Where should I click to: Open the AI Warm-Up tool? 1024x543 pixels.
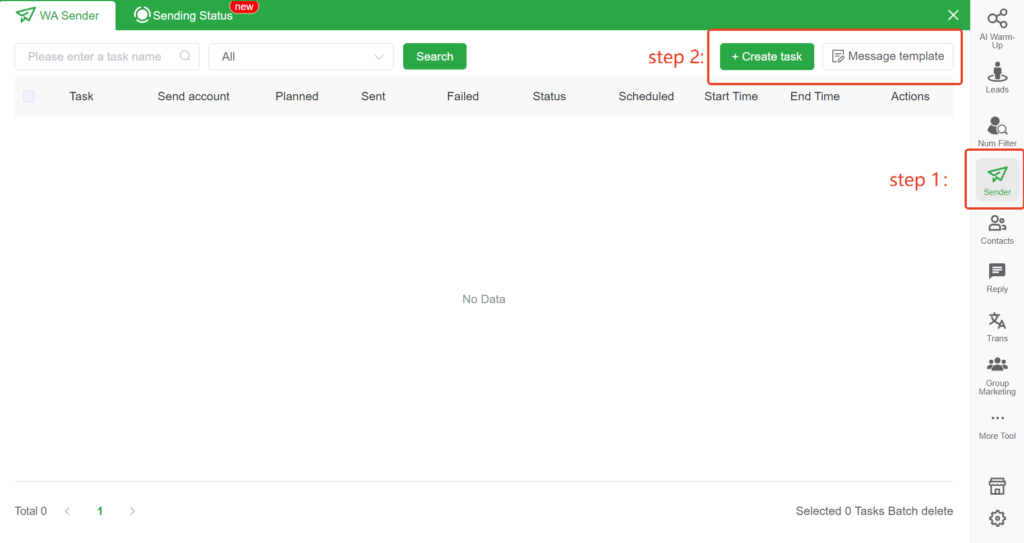coord(997,29)
